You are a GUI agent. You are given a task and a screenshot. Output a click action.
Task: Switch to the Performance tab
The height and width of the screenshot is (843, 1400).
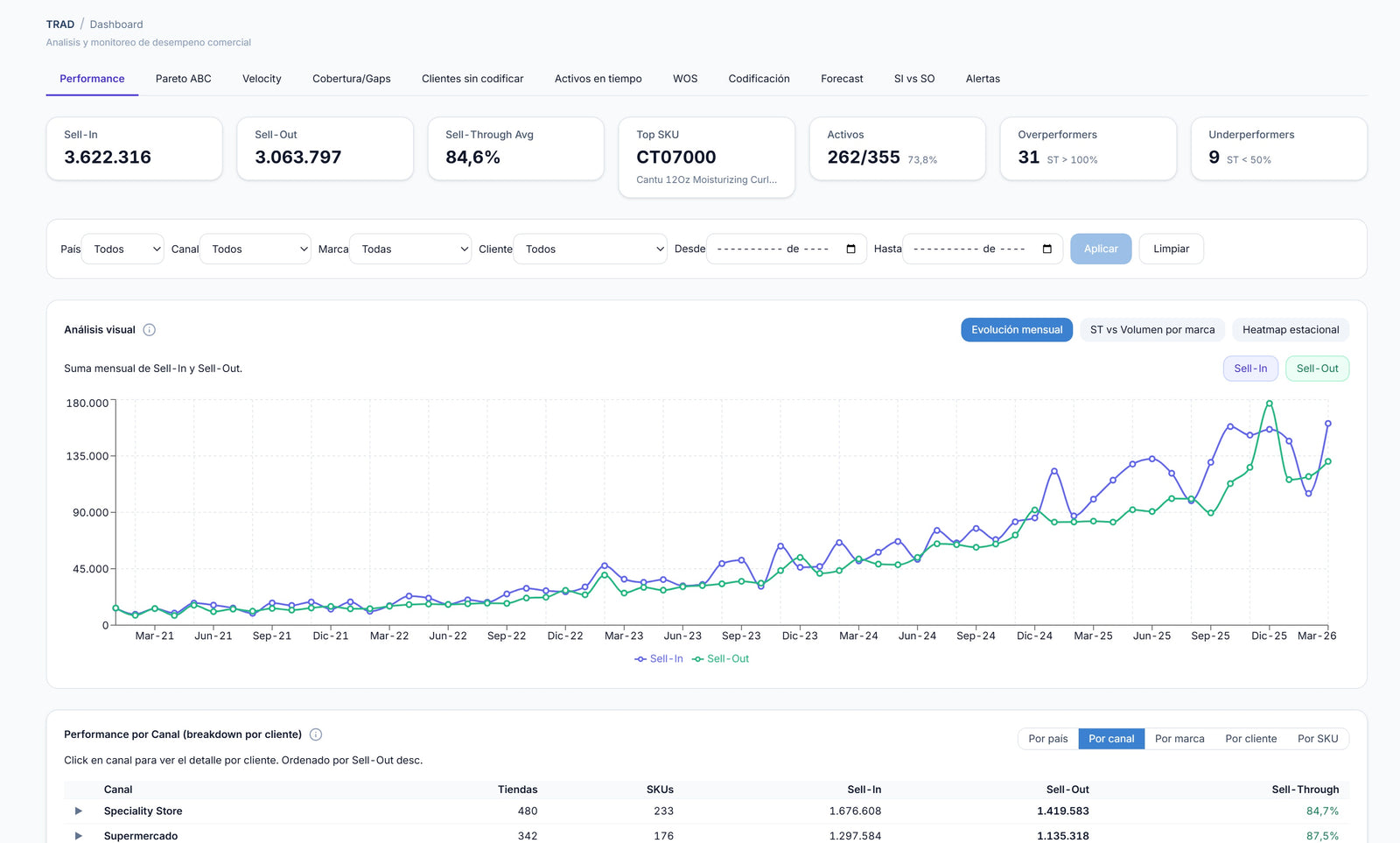(92, 79)
